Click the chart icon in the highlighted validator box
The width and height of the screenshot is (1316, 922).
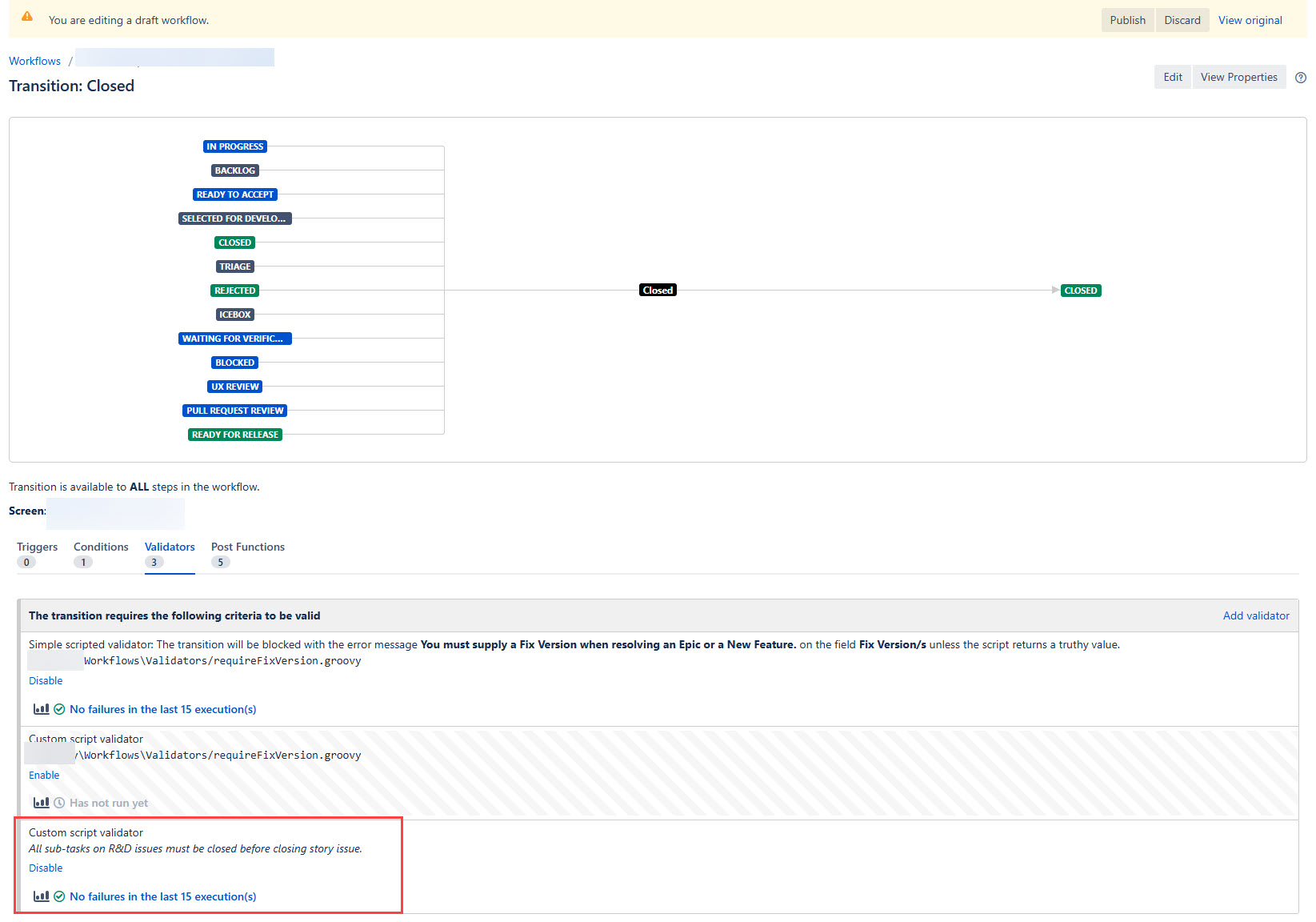pyautogui.click(x=41, y=896)
